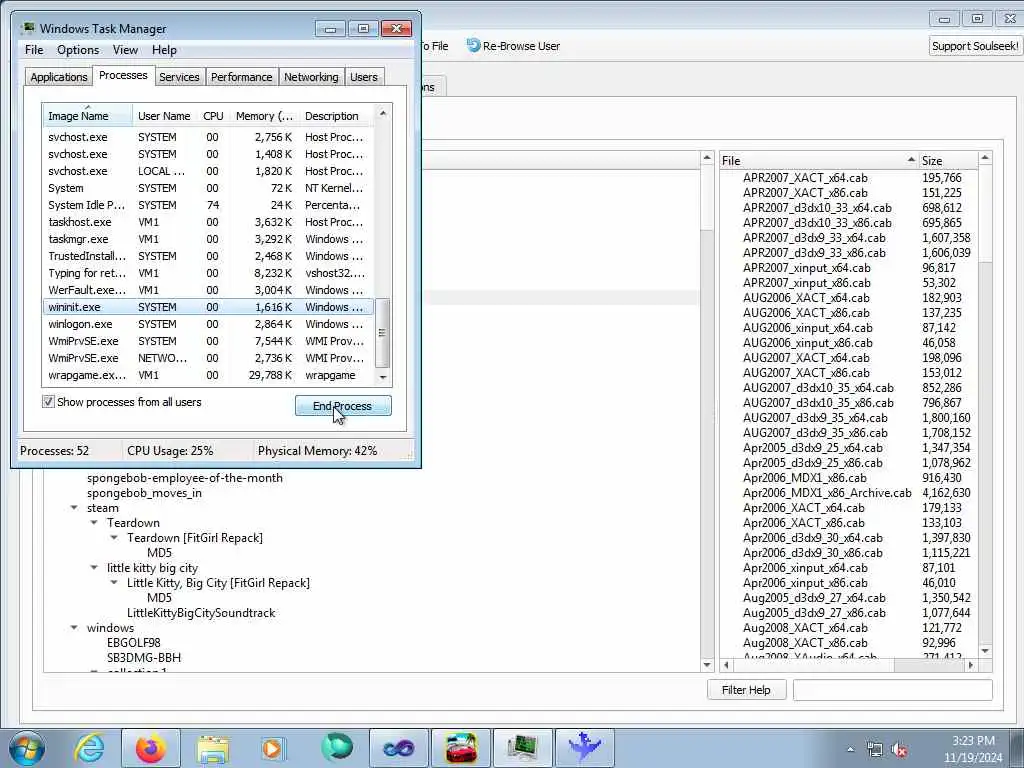Click the Size column header
Screen dimensions: 1024x768
(x=948, y=160)
